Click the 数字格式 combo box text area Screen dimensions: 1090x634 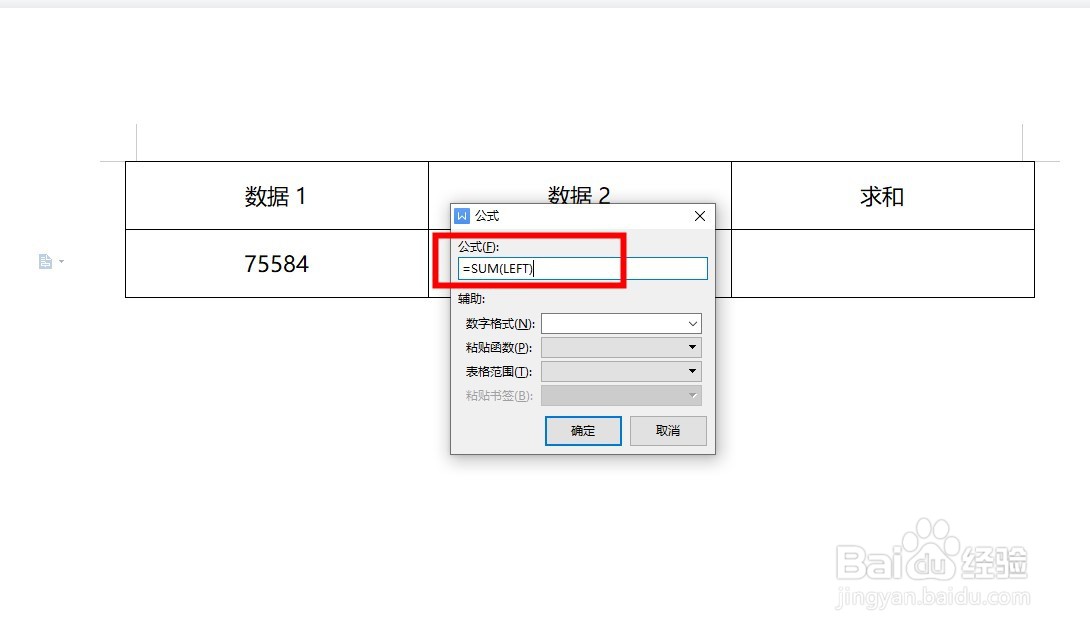click(x=613, y=323)
